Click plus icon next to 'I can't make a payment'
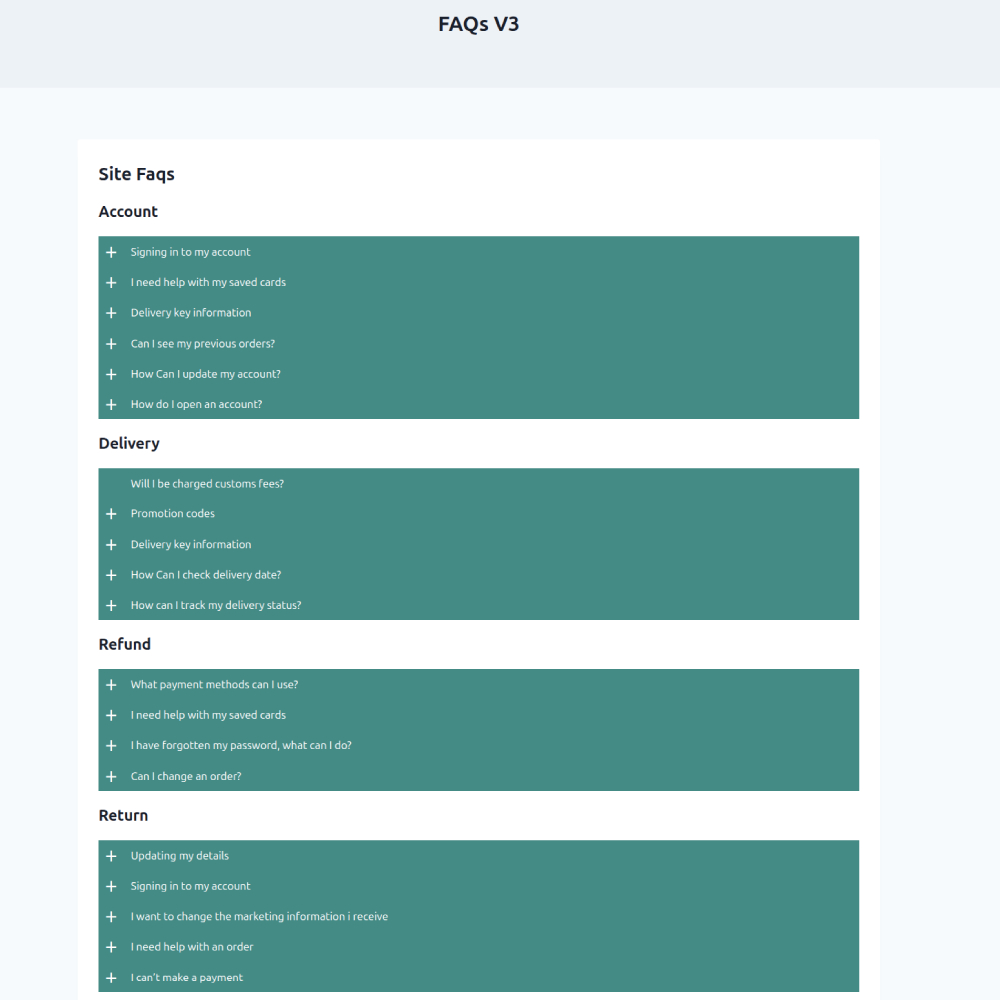The height and width of the screenshot is (1000, 1000). 111,978
